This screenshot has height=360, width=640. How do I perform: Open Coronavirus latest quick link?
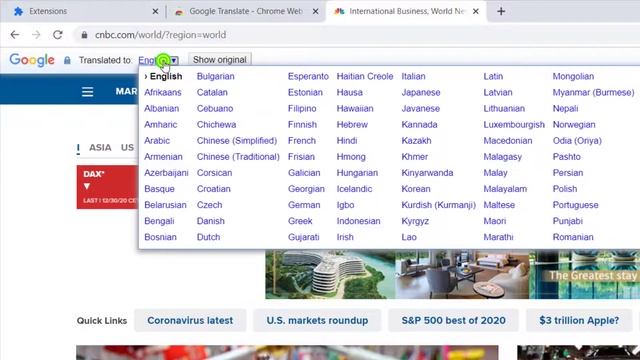tap(190, 320)
